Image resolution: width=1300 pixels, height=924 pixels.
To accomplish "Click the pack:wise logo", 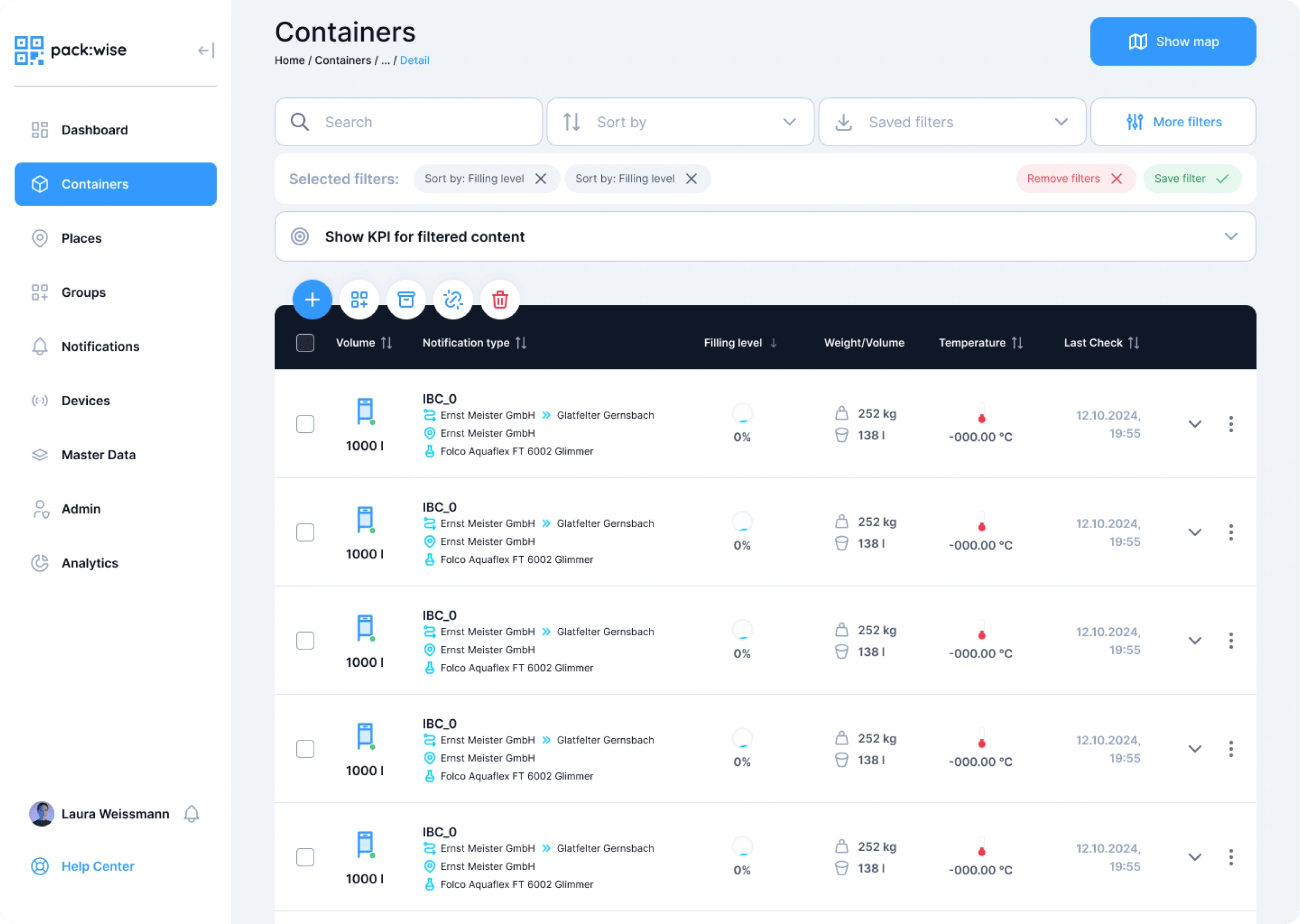I will [70, 50].
